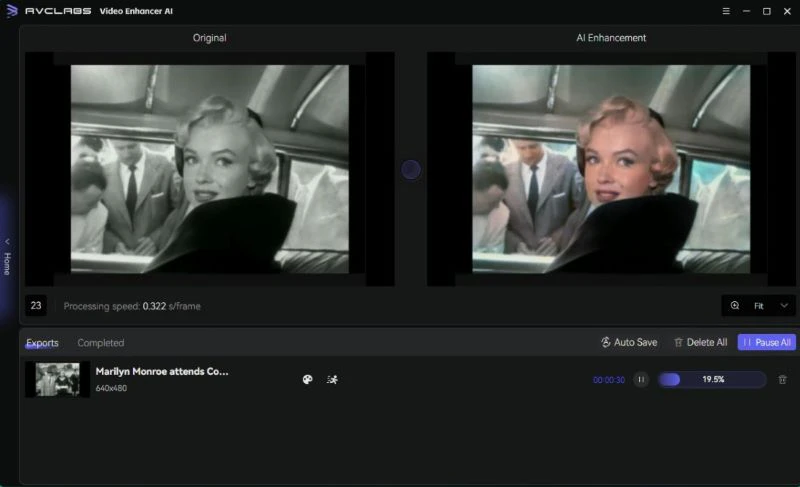The image size is (800, 487).
Task: Close the Video Enhancer AI window
Action: click(787, 11)
